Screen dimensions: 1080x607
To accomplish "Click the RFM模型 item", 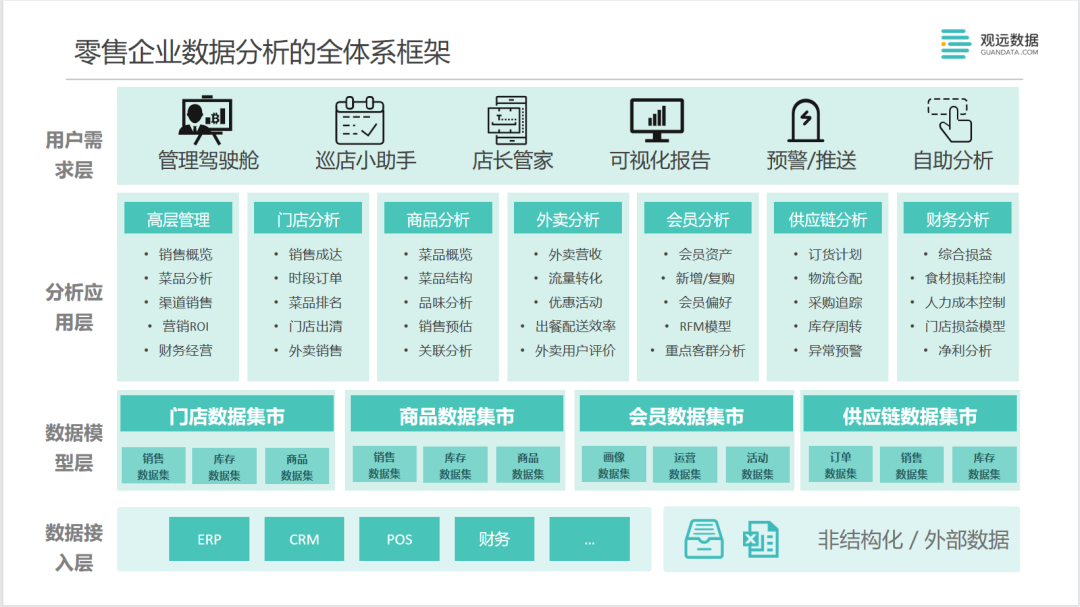I will (705, 326).
